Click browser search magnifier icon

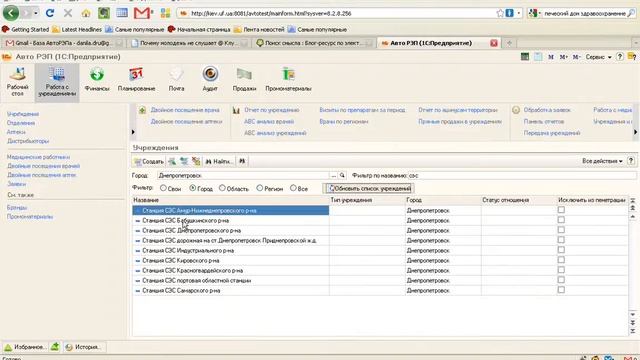[631, 13]
